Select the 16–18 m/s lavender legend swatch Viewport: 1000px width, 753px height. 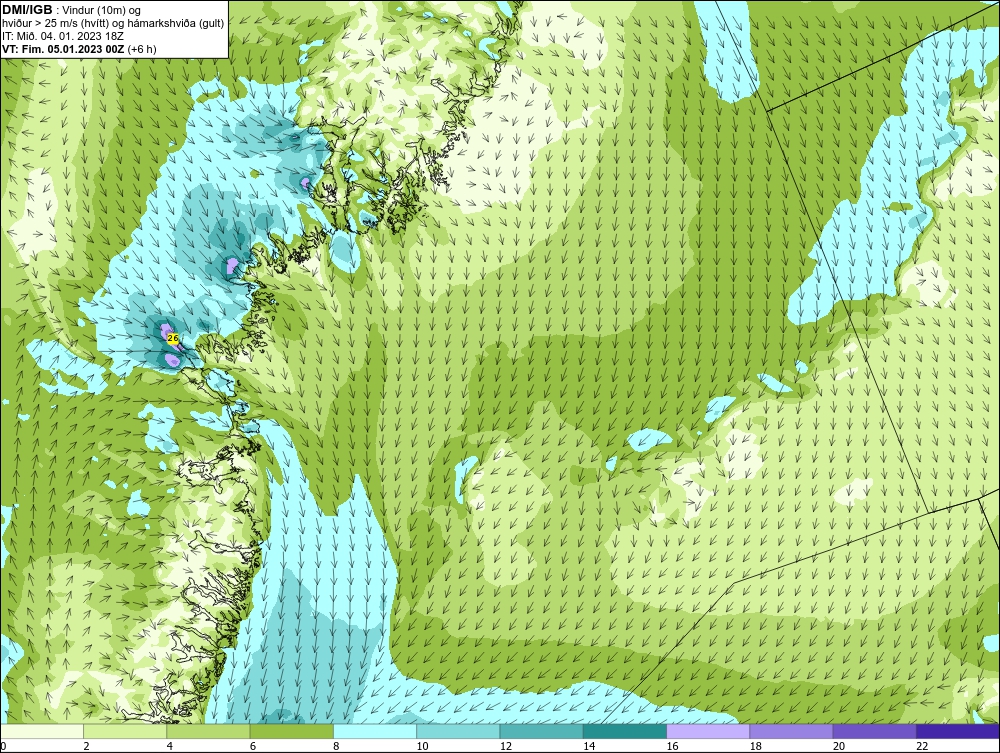(708, 731)
